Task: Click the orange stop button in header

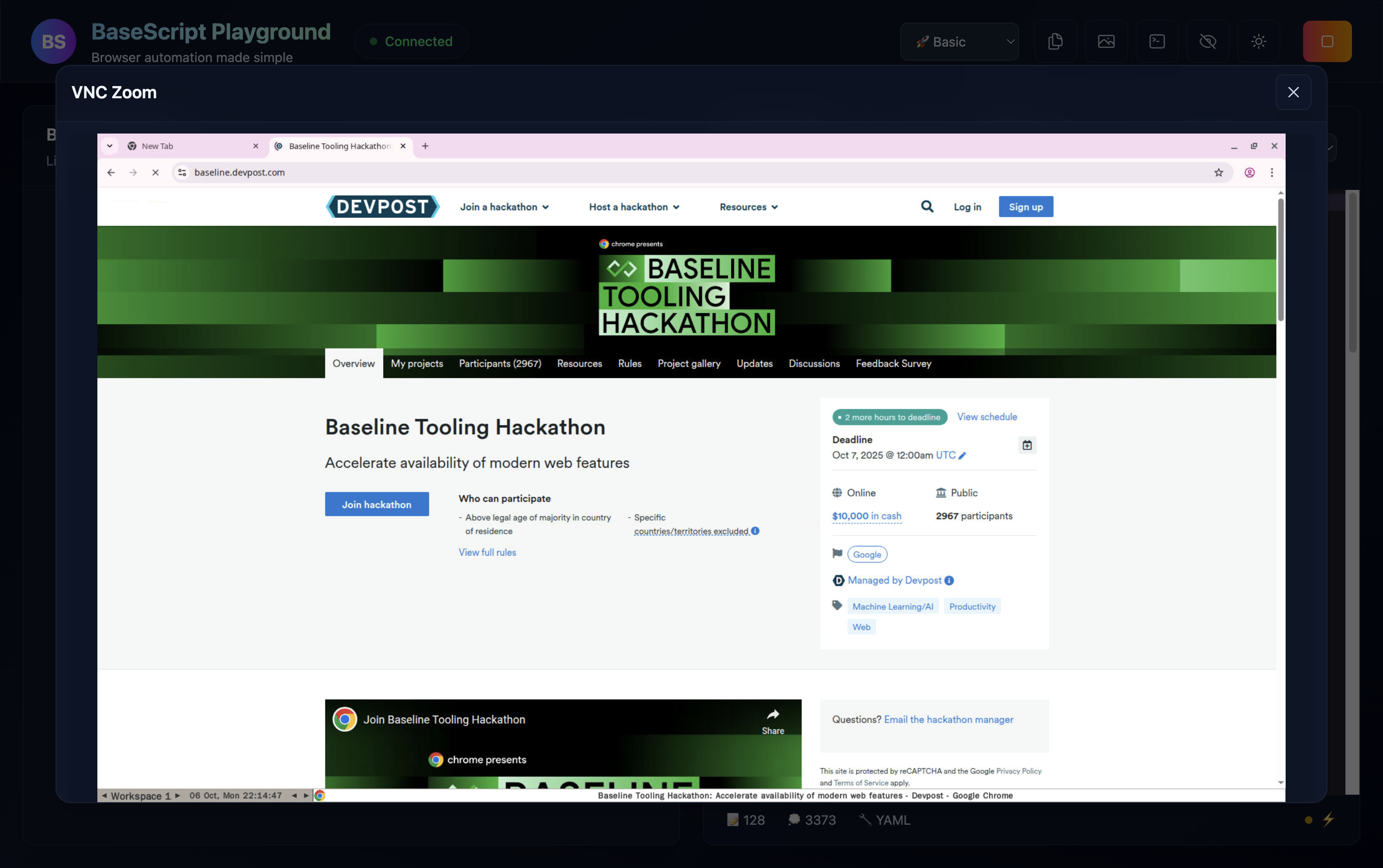Action: 1327,41
